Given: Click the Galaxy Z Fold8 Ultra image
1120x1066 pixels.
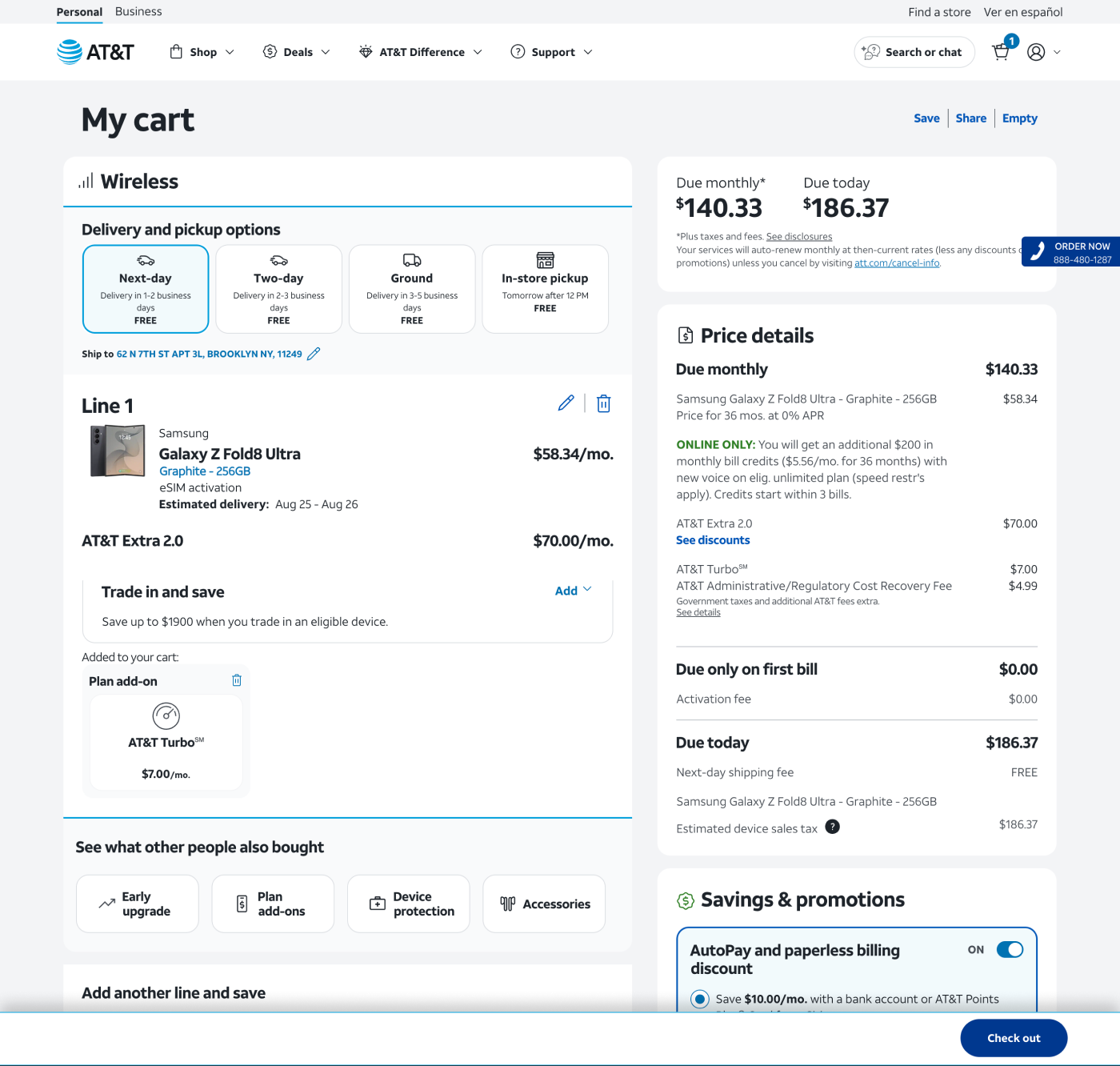Looking at the screenshot, I should (118, 451).
